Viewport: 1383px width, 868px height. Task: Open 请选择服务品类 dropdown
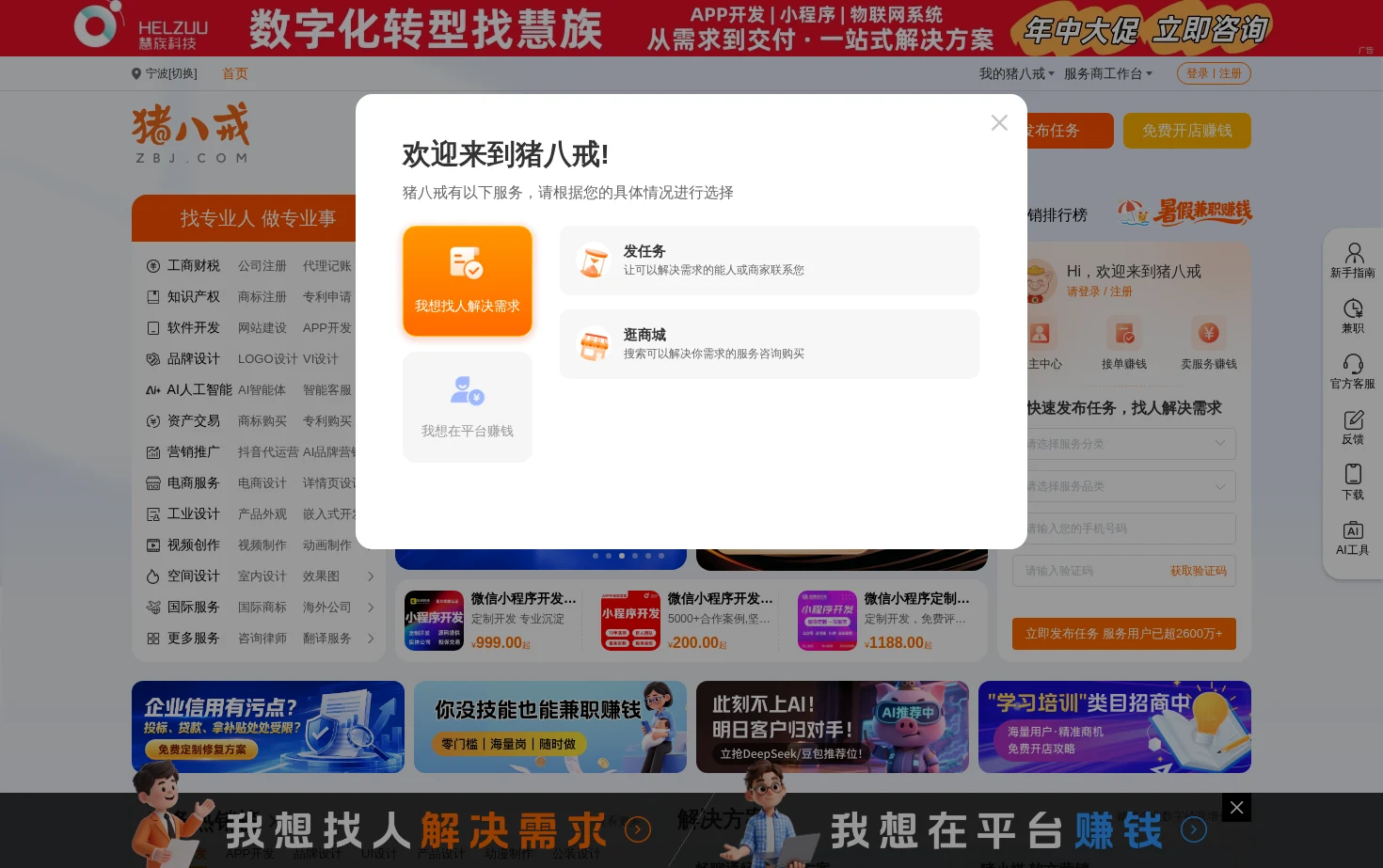click(1124, 486)
